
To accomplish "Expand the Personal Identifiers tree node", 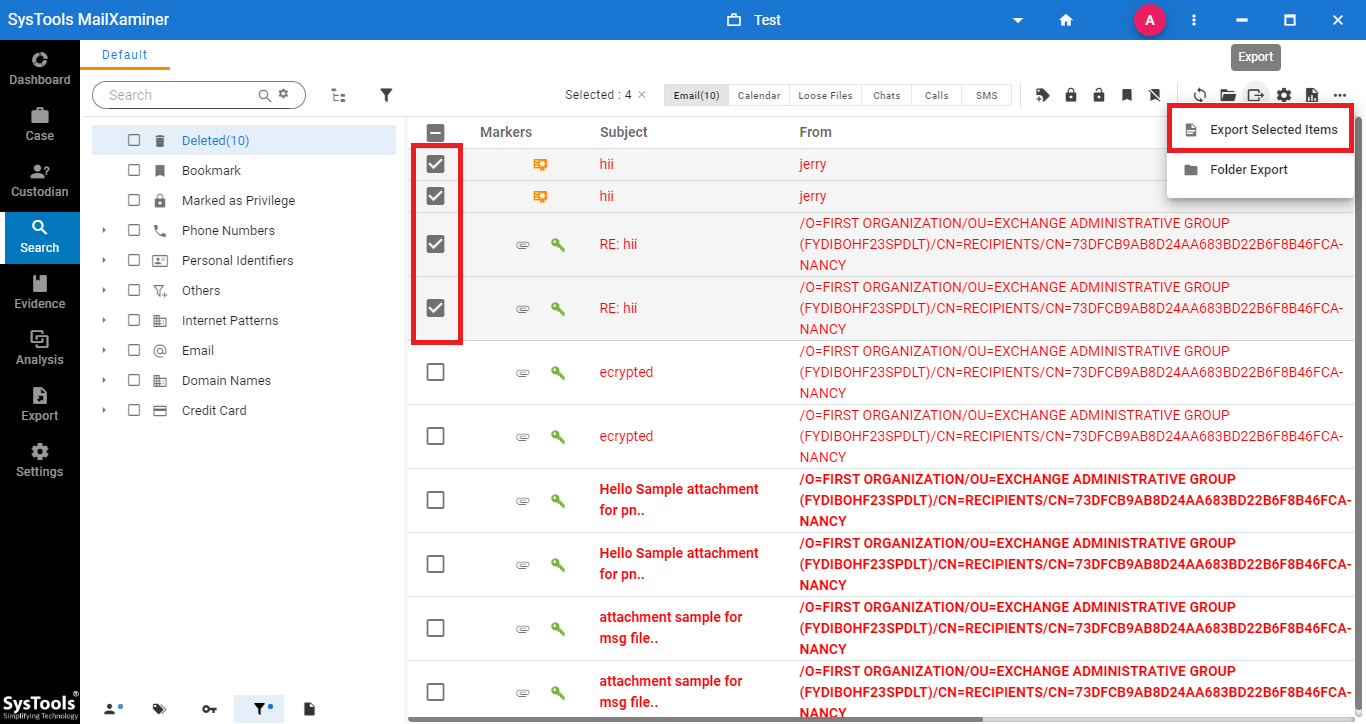I will (104, 260).
